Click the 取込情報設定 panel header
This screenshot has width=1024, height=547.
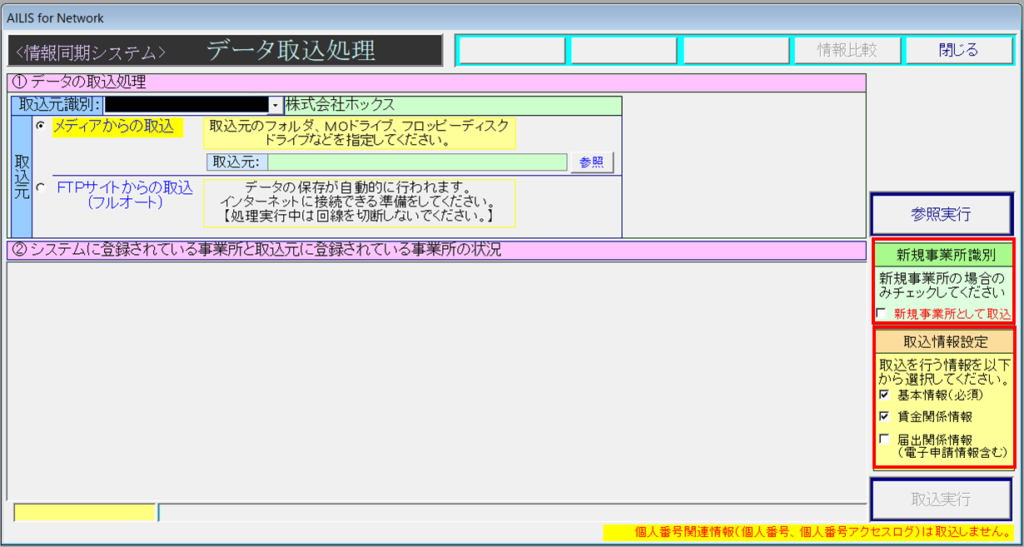pos(941,341)
